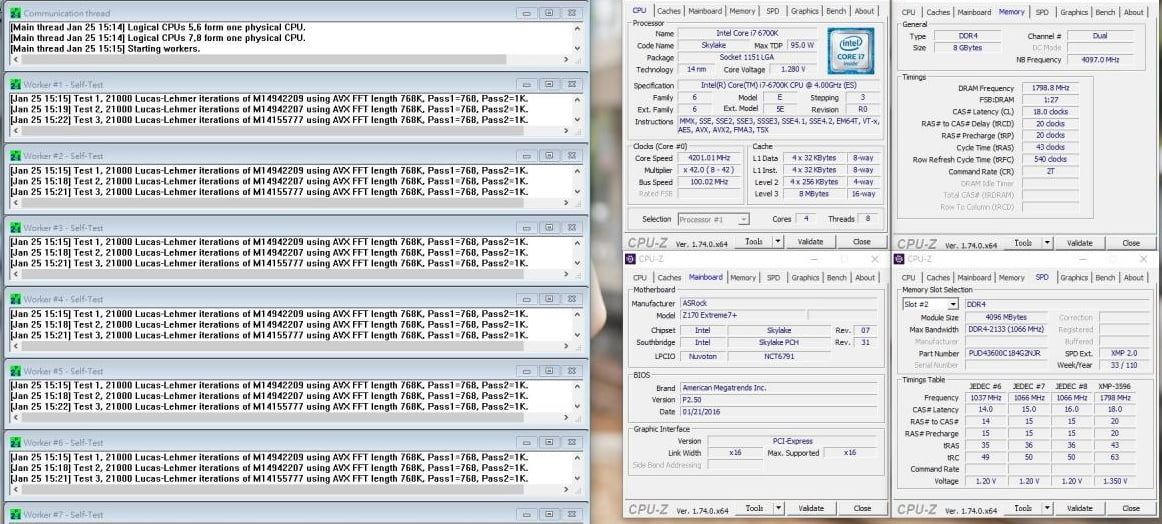1162x524 pixels.
Task: Click the Worker #1 Self-Test window icon
Action: click(15, 84)
